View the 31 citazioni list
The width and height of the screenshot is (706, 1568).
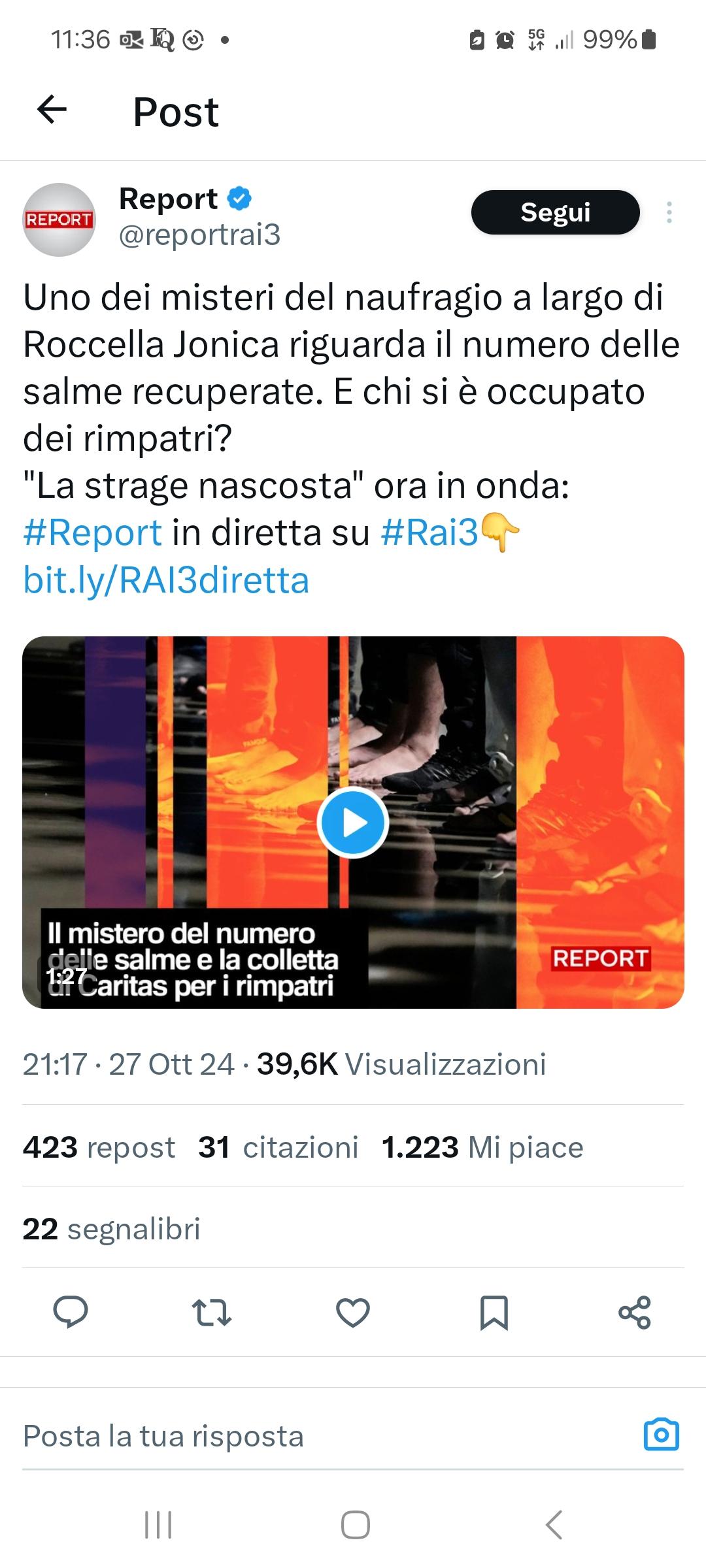coord(278,1147)
